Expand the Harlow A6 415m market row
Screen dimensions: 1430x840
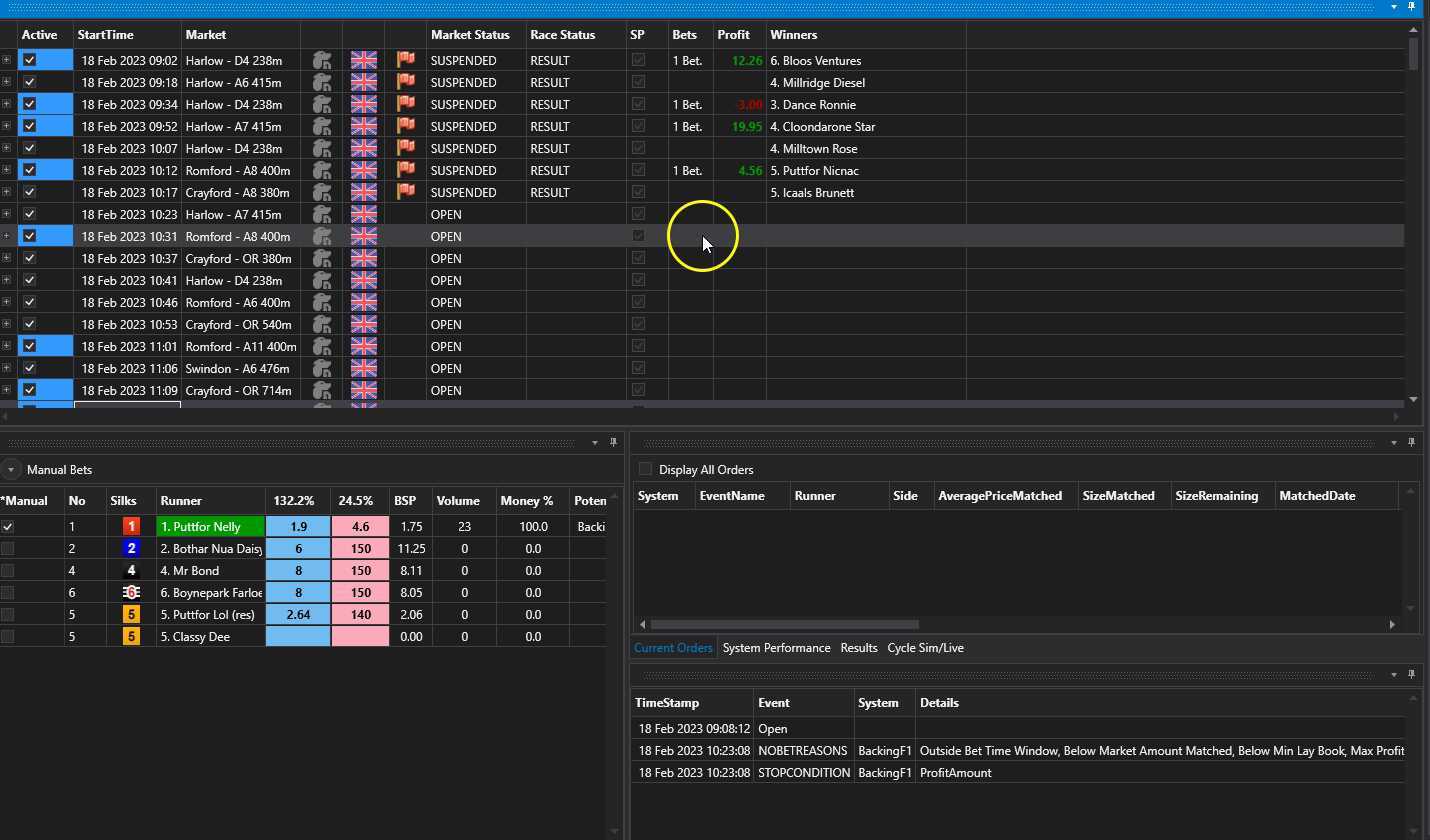coord(7,83)
